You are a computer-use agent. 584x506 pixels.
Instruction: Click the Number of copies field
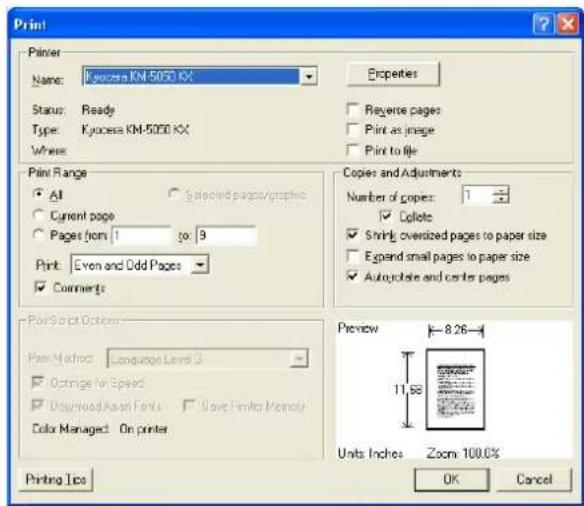pos(477,195)
